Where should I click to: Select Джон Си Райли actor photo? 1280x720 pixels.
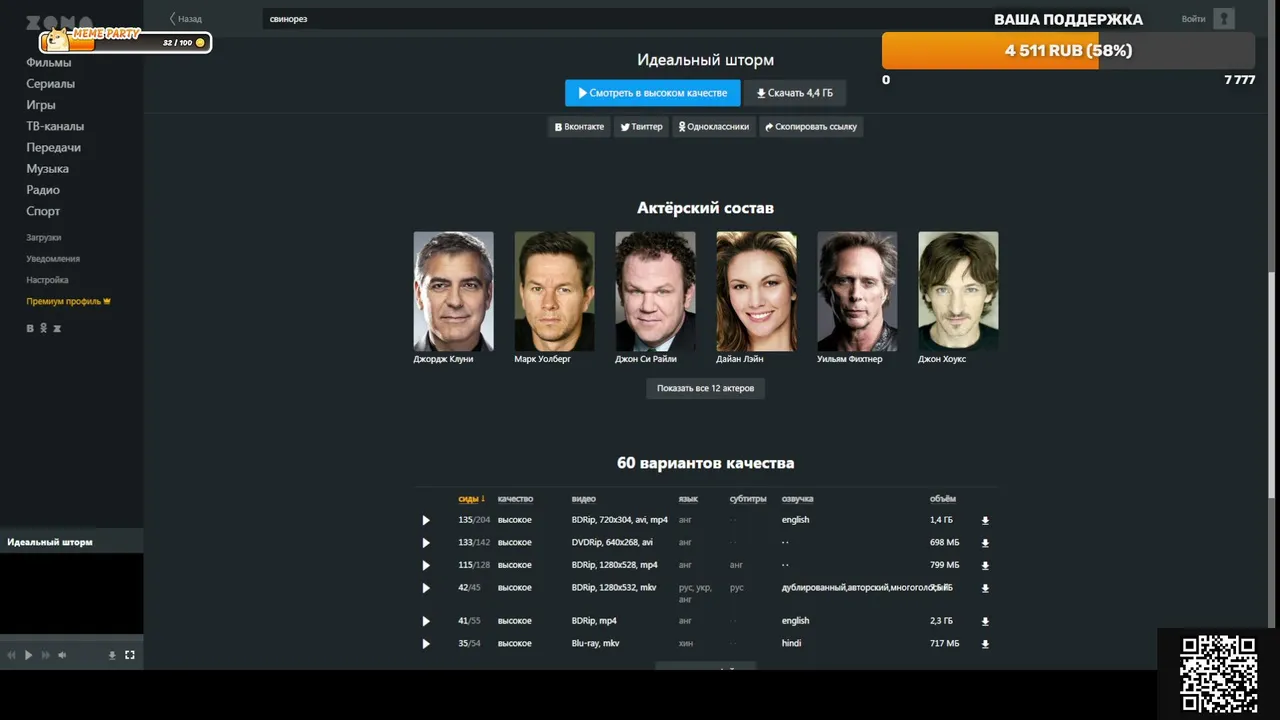(655, 292)
